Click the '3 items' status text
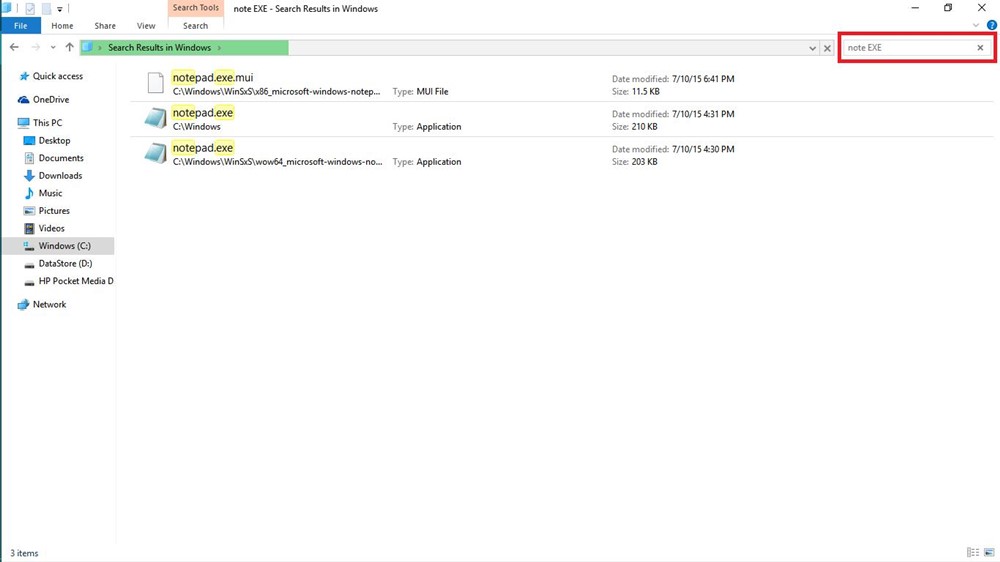Screen dimensions: 1000x562 click(24, 553)
